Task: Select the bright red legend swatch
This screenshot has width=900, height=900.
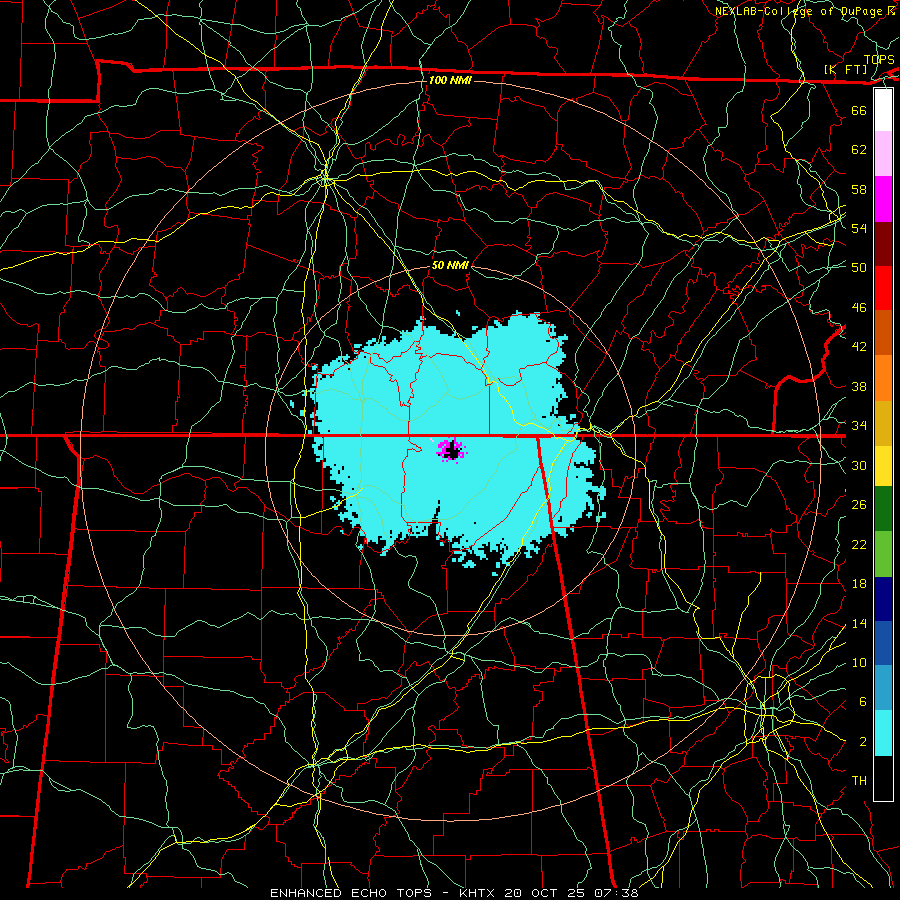Action: (883, 288)
